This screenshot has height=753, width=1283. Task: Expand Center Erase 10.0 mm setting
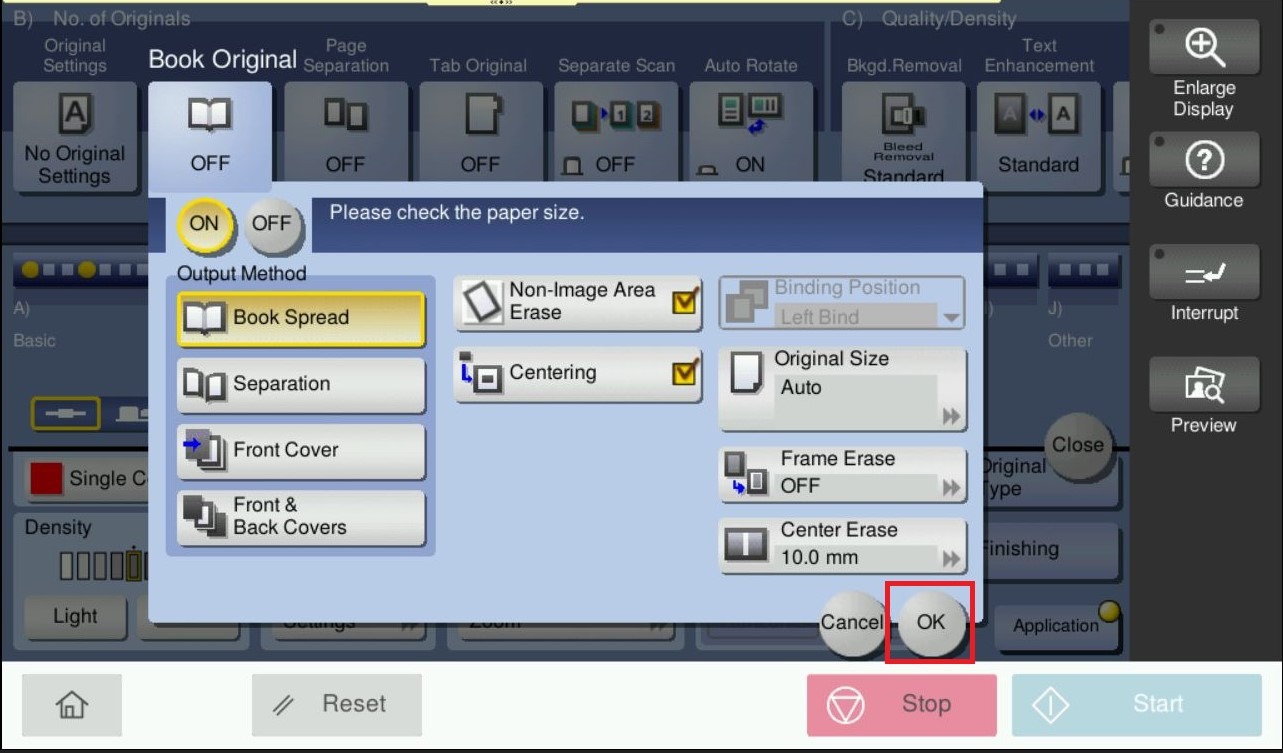coord(842,545)
